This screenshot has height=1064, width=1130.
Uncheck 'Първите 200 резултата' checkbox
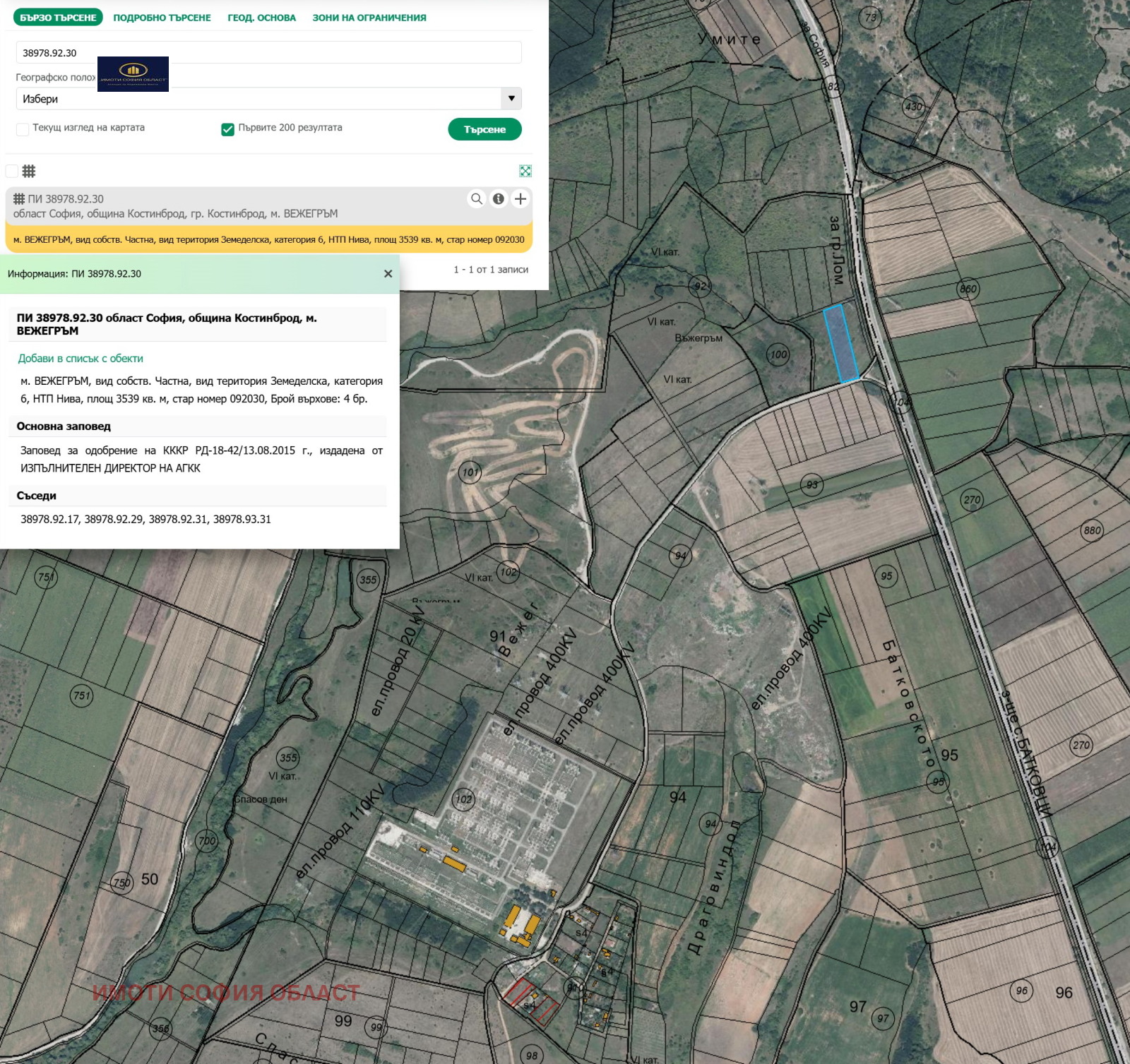227,128
